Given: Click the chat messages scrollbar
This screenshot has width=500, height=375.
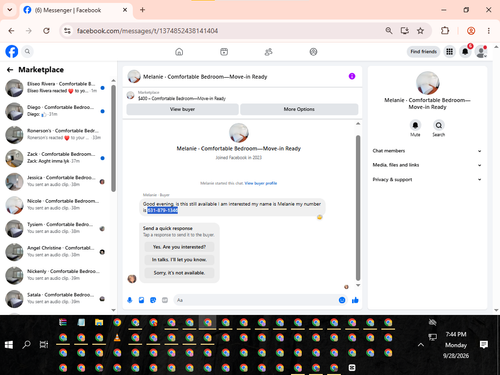Looking at the screenshot, I should pyautogui.click(x=358, y=208).
